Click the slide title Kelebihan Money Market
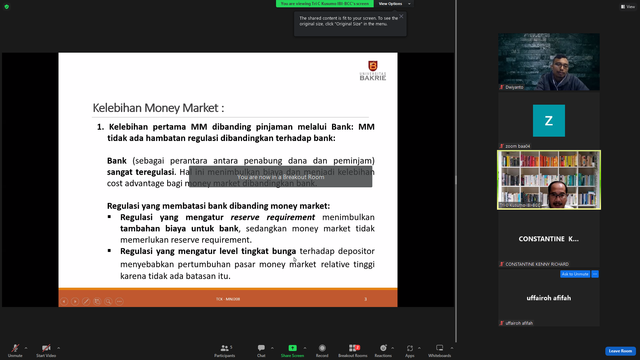 tap(158, 108)
